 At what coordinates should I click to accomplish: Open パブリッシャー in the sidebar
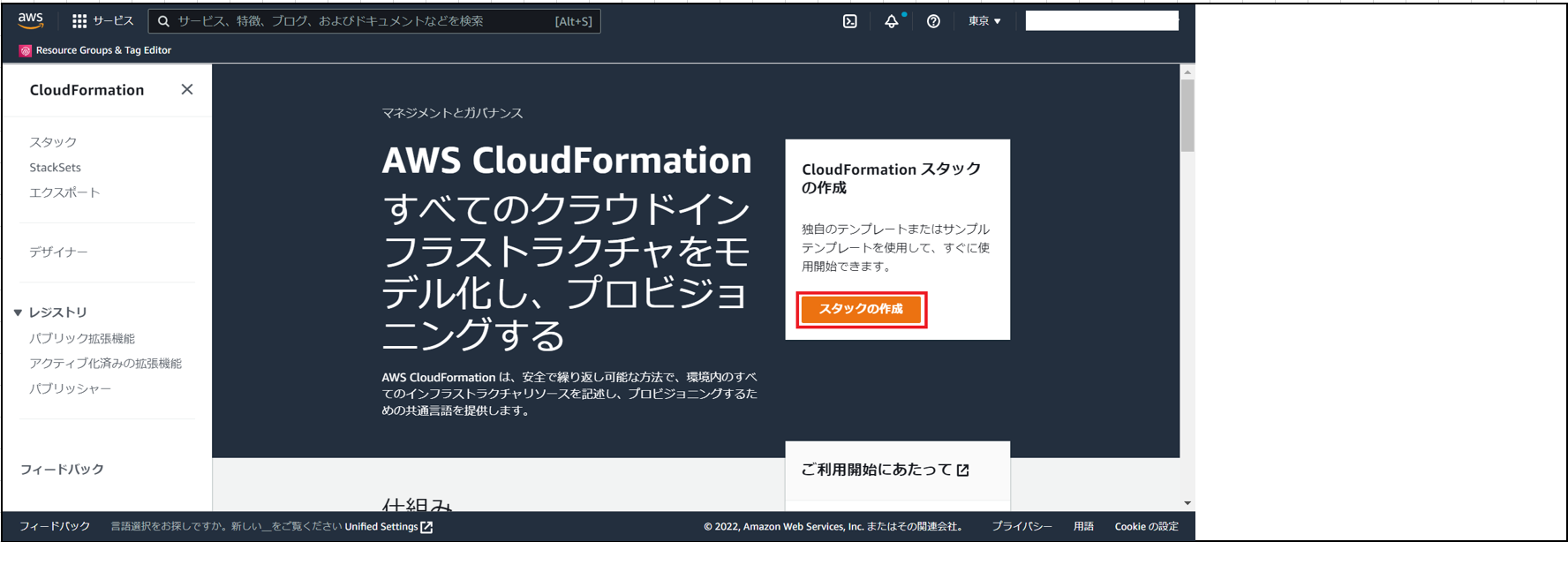coord(70,388)
